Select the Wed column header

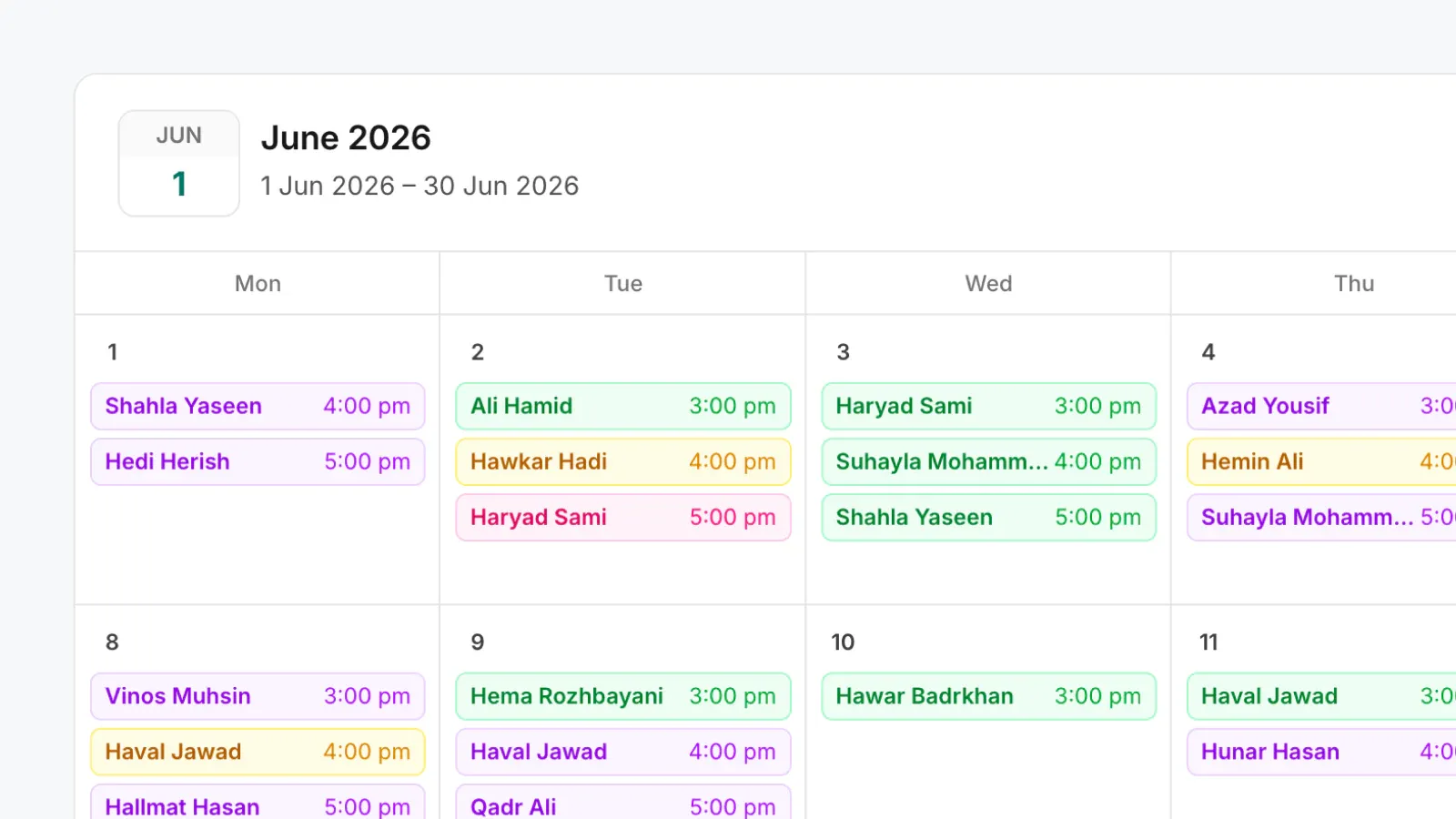(x=988, y=284)
